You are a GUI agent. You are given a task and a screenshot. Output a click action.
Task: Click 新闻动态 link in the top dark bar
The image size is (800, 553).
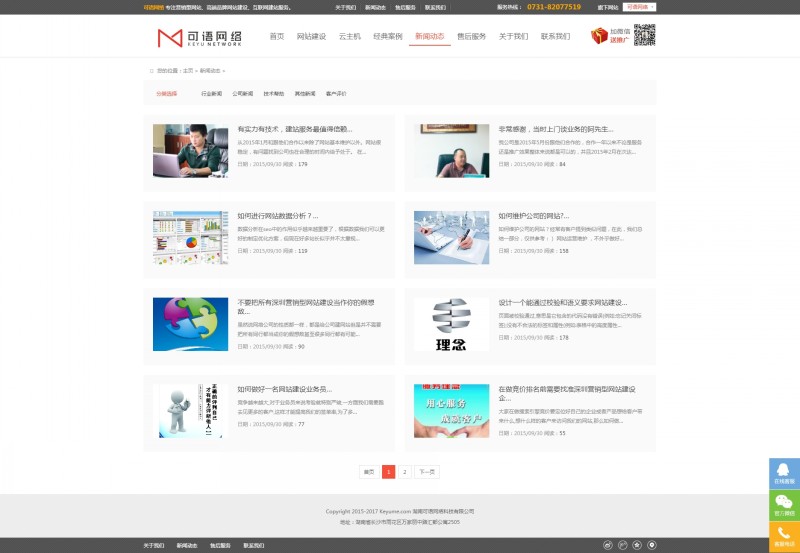375,8
